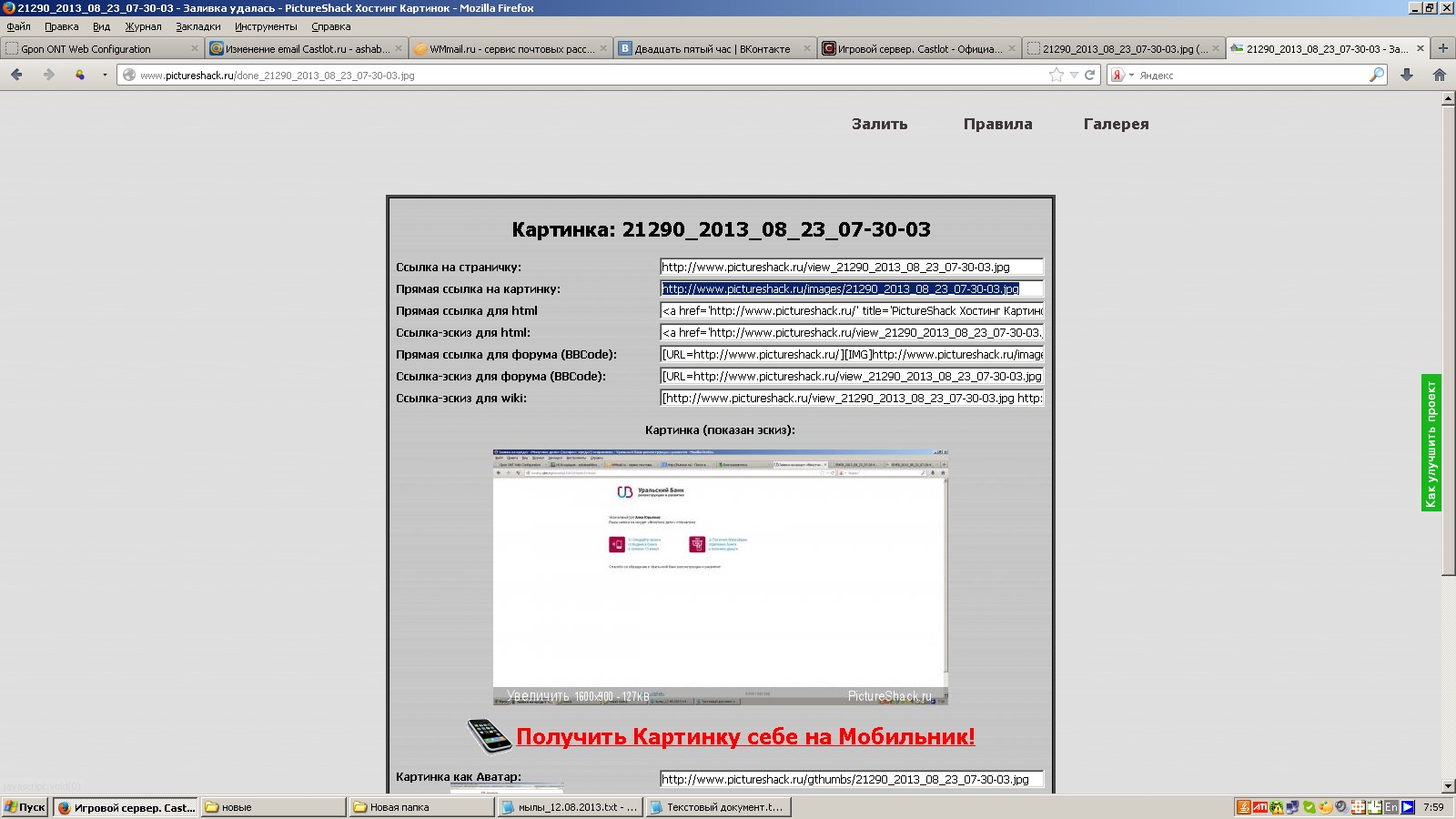Click the search magnifier icon
Image resolution: width=1456 pixels, height=819 pixels.
[1377, 75]
